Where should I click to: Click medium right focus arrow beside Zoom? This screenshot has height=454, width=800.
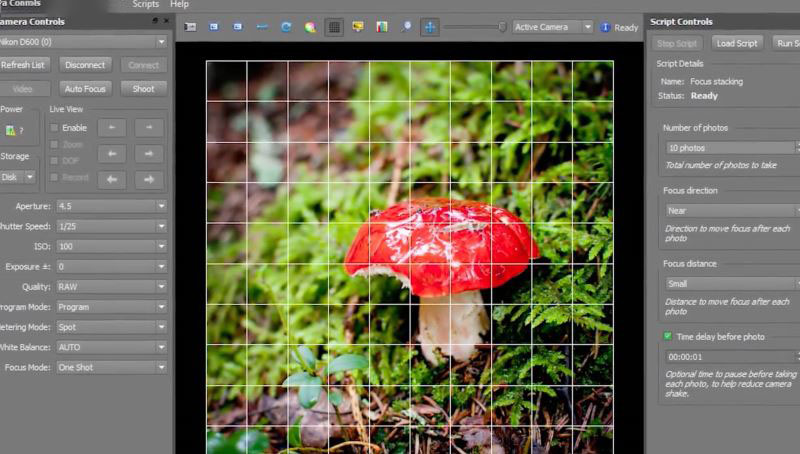pos(149,154)
